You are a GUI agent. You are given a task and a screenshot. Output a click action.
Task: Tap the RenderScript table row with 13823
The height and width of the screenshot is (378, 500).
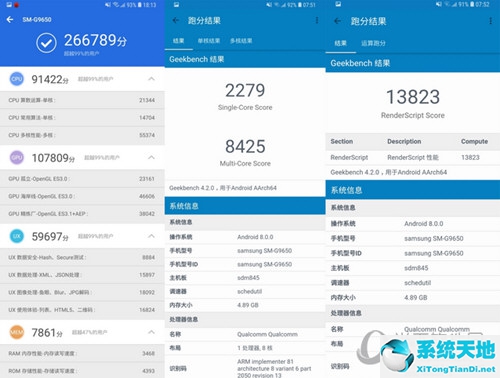pyautogui.click(x=413, y=158)
